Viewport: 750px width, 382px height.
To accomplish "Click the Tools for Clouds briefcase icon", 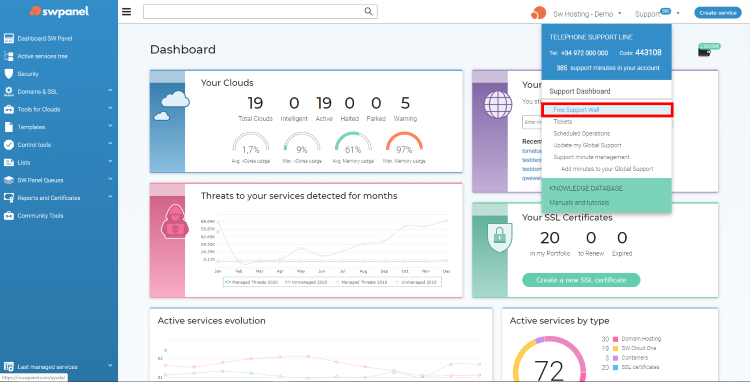I will tap(9, 109).
